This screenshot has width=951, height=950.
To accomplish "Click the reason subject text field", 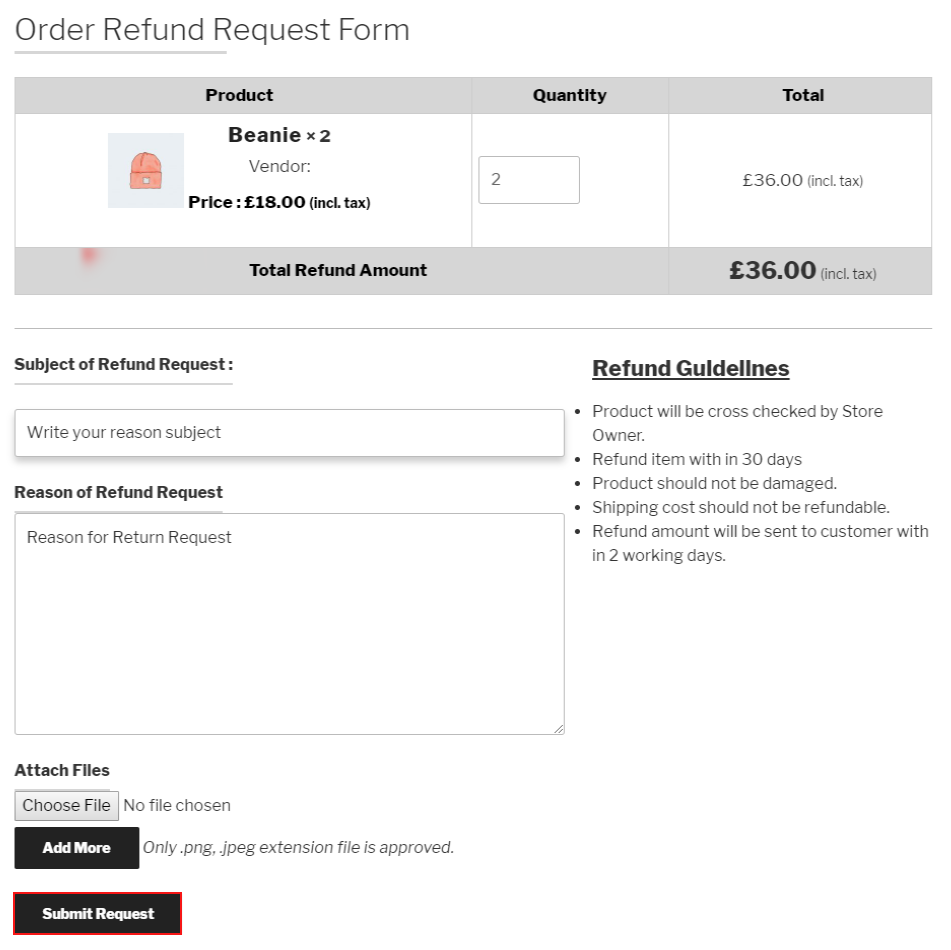I will click(289, 433).
